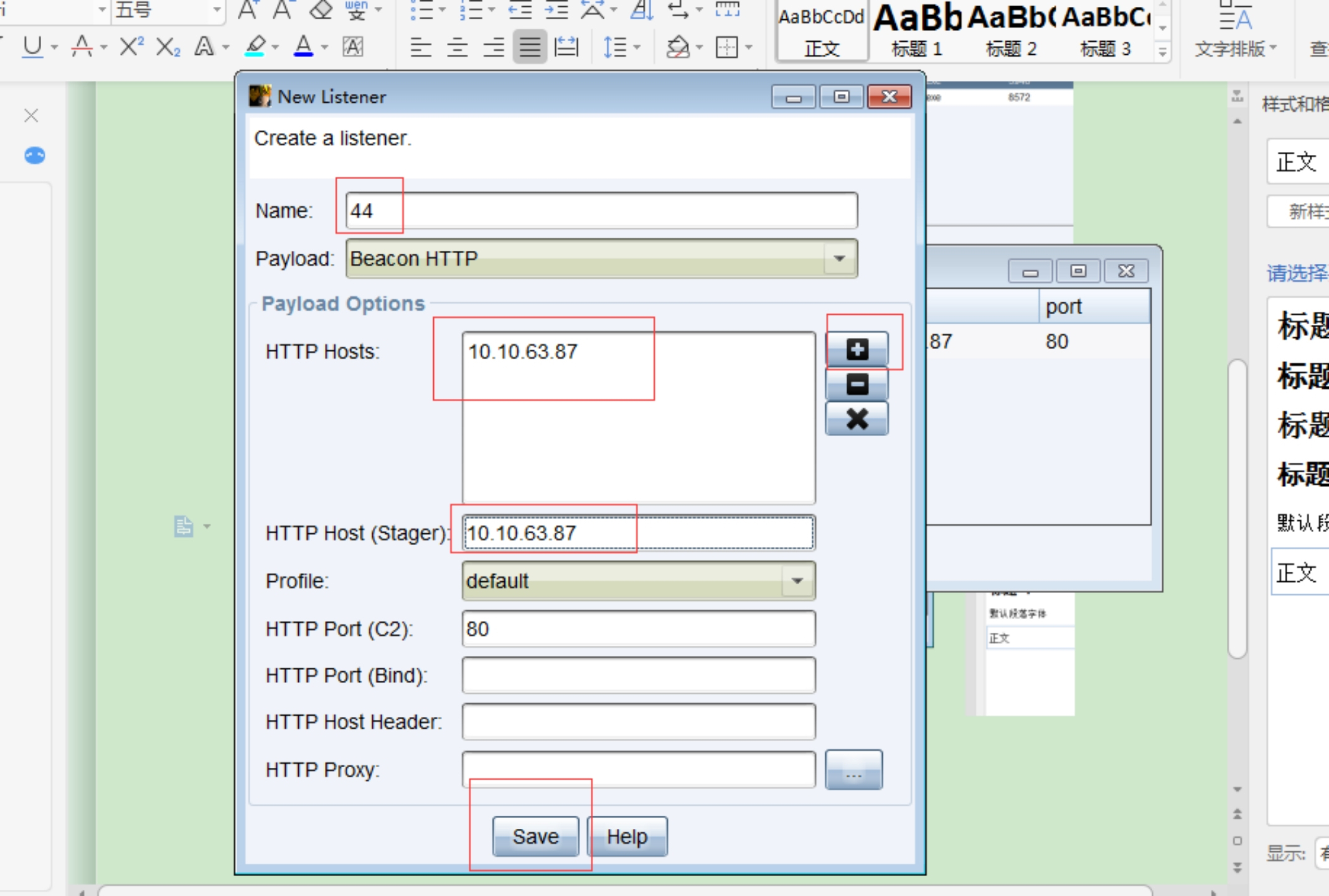
Task: Toggle justify alignment
Action: (530, 47)
